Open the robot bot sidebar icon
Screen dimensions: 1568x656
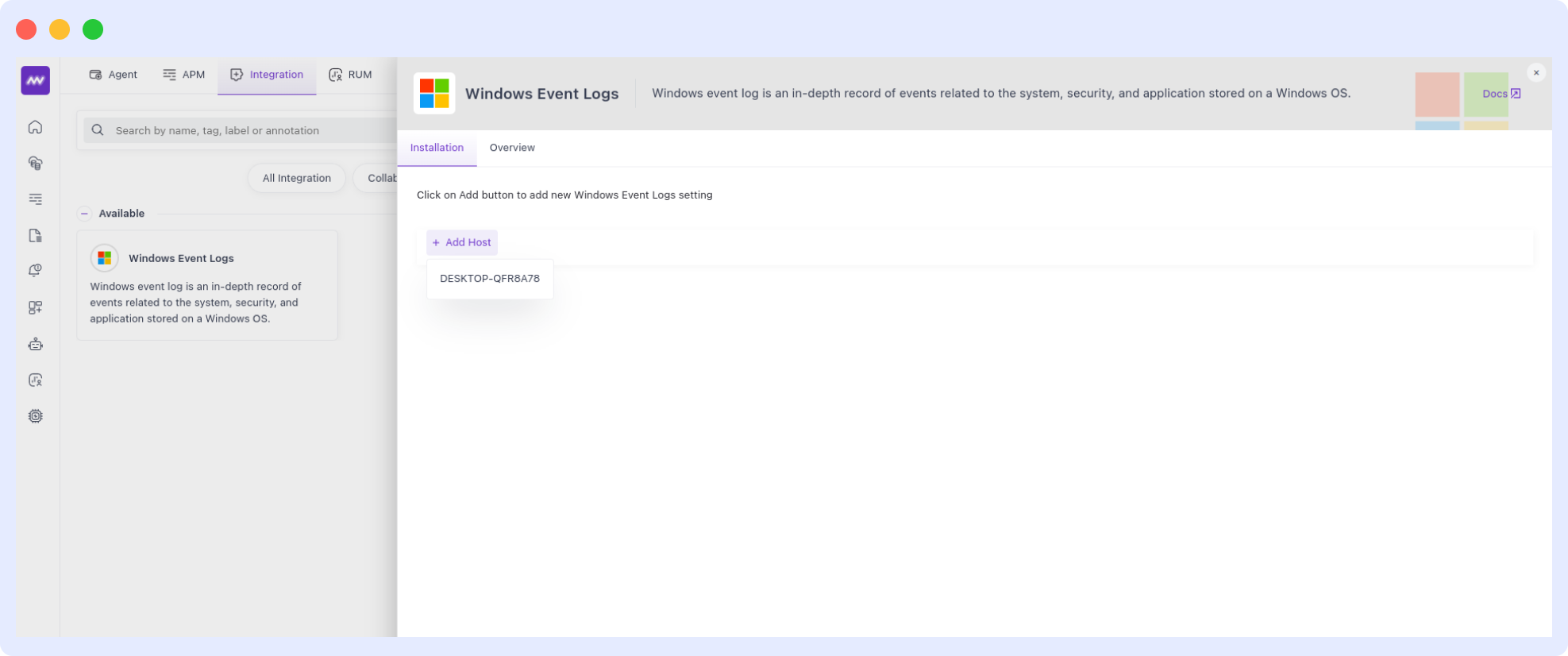coord(35,344)
